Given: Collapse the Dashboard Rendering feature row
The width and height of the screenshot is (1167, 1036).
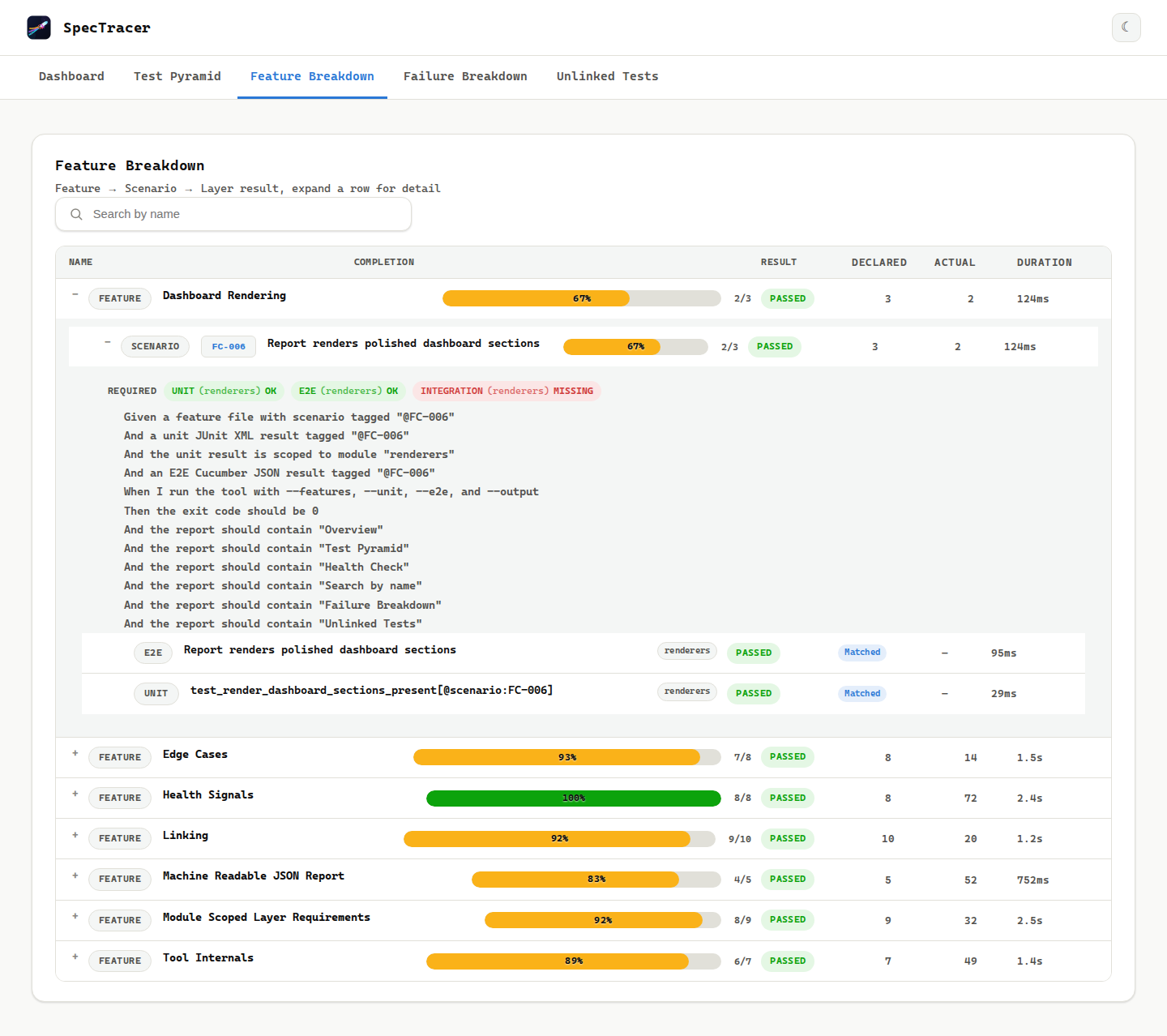Looking at the screenshot, I should coord(75,295).
